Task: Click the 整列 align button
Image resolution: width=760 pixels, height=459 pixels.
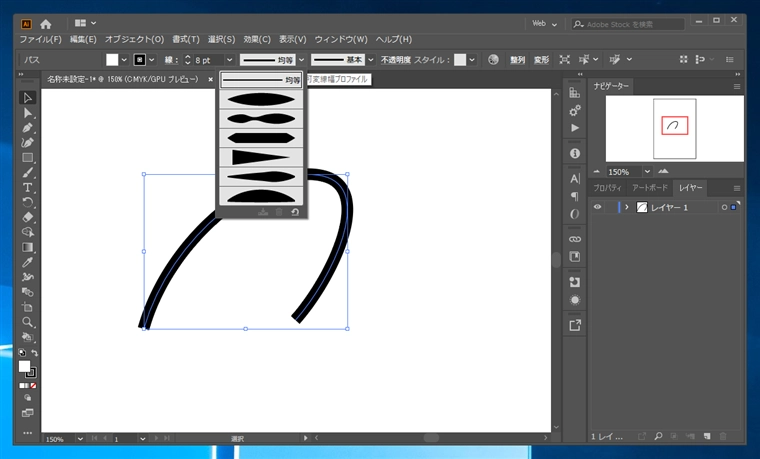Action: point(517,60)
